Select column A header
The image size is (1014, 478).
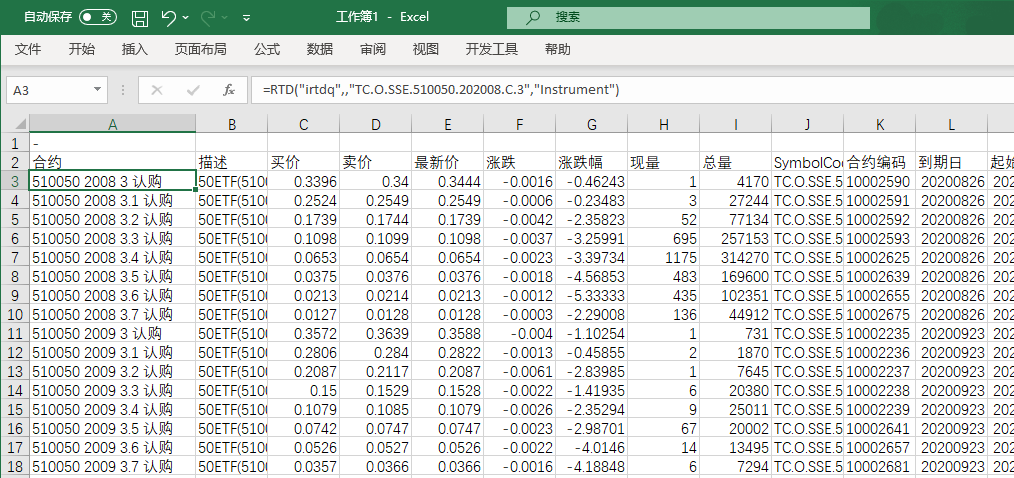click(x=113, y=124)
